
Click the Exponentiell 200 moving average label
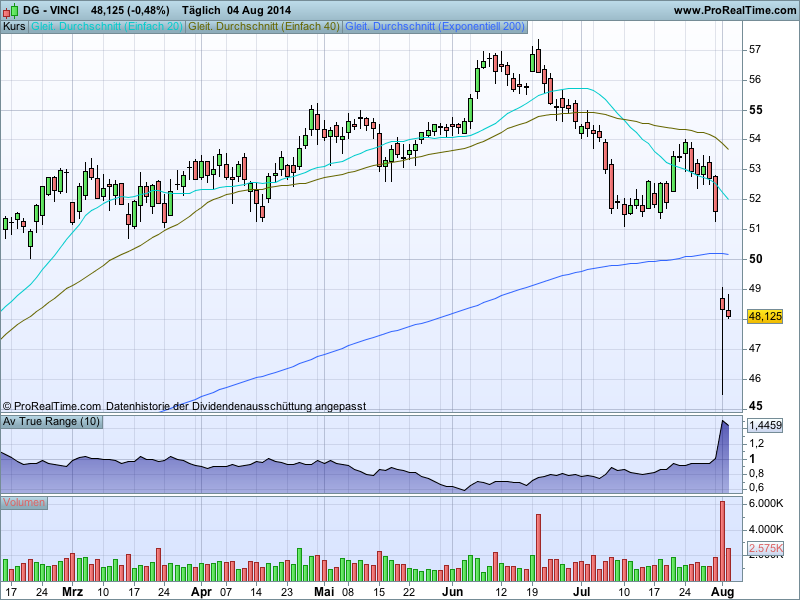[435, 27]
